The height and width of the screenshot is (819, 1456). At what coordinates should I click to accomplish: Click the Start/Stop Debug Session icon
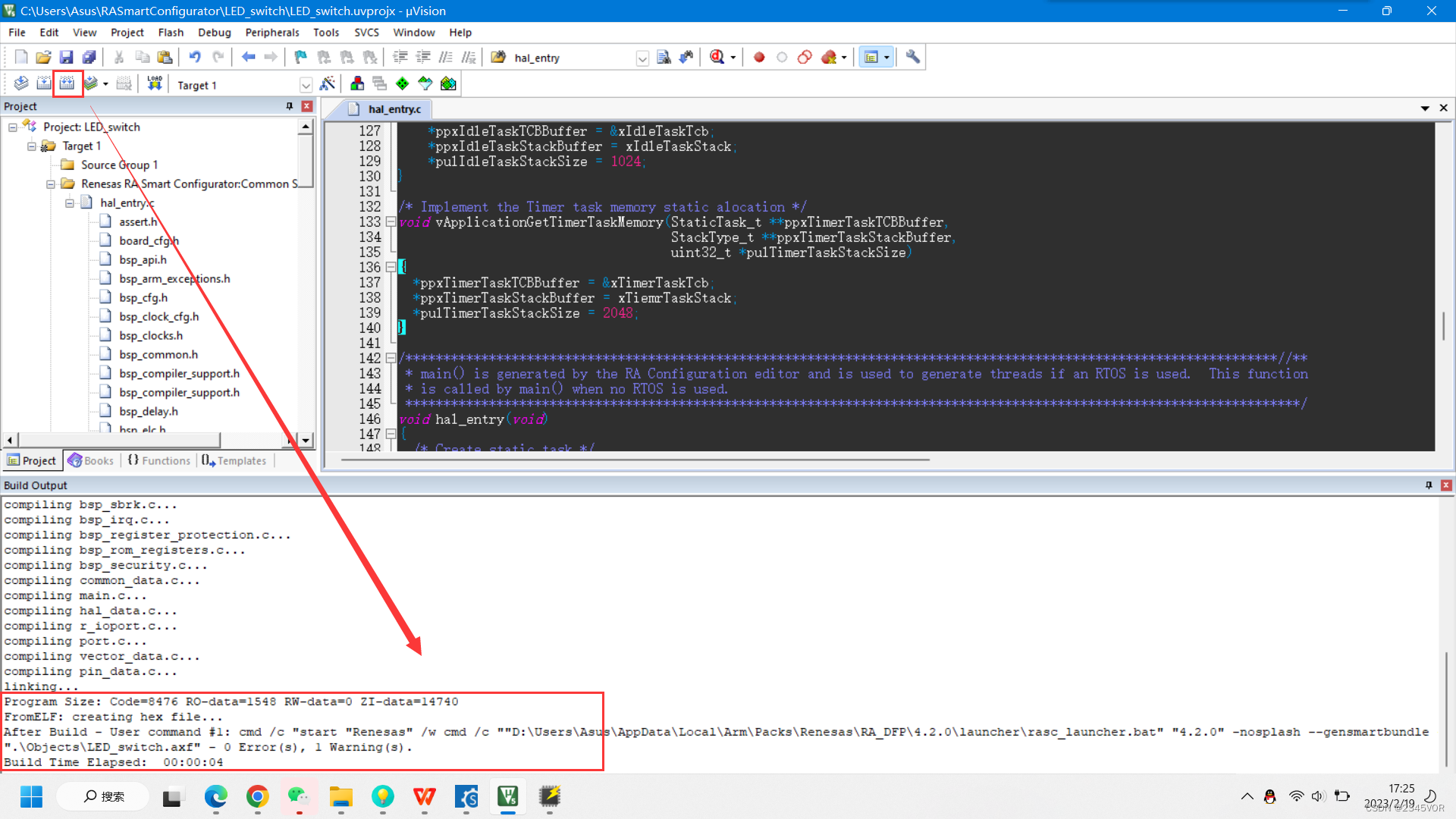717,57
